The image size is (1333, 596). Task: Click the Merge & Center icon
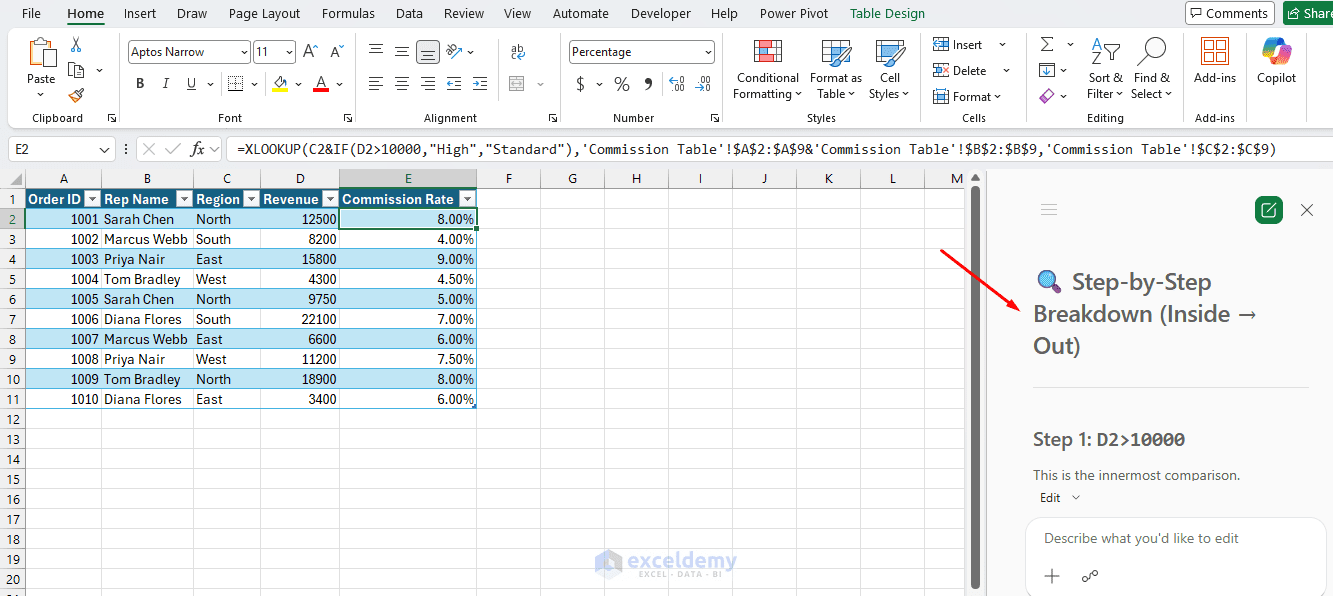[x=517, y=84]
